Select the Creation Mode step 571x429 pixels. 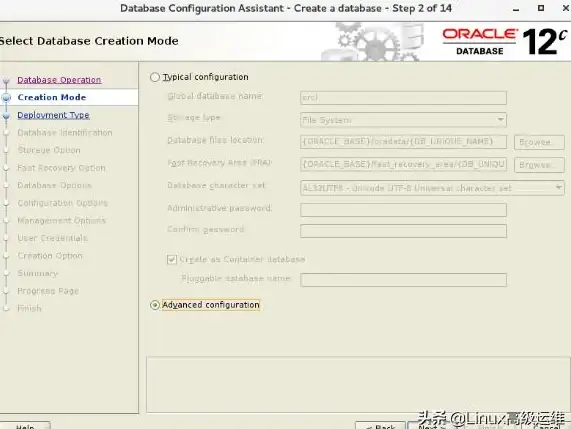point(52,97)
